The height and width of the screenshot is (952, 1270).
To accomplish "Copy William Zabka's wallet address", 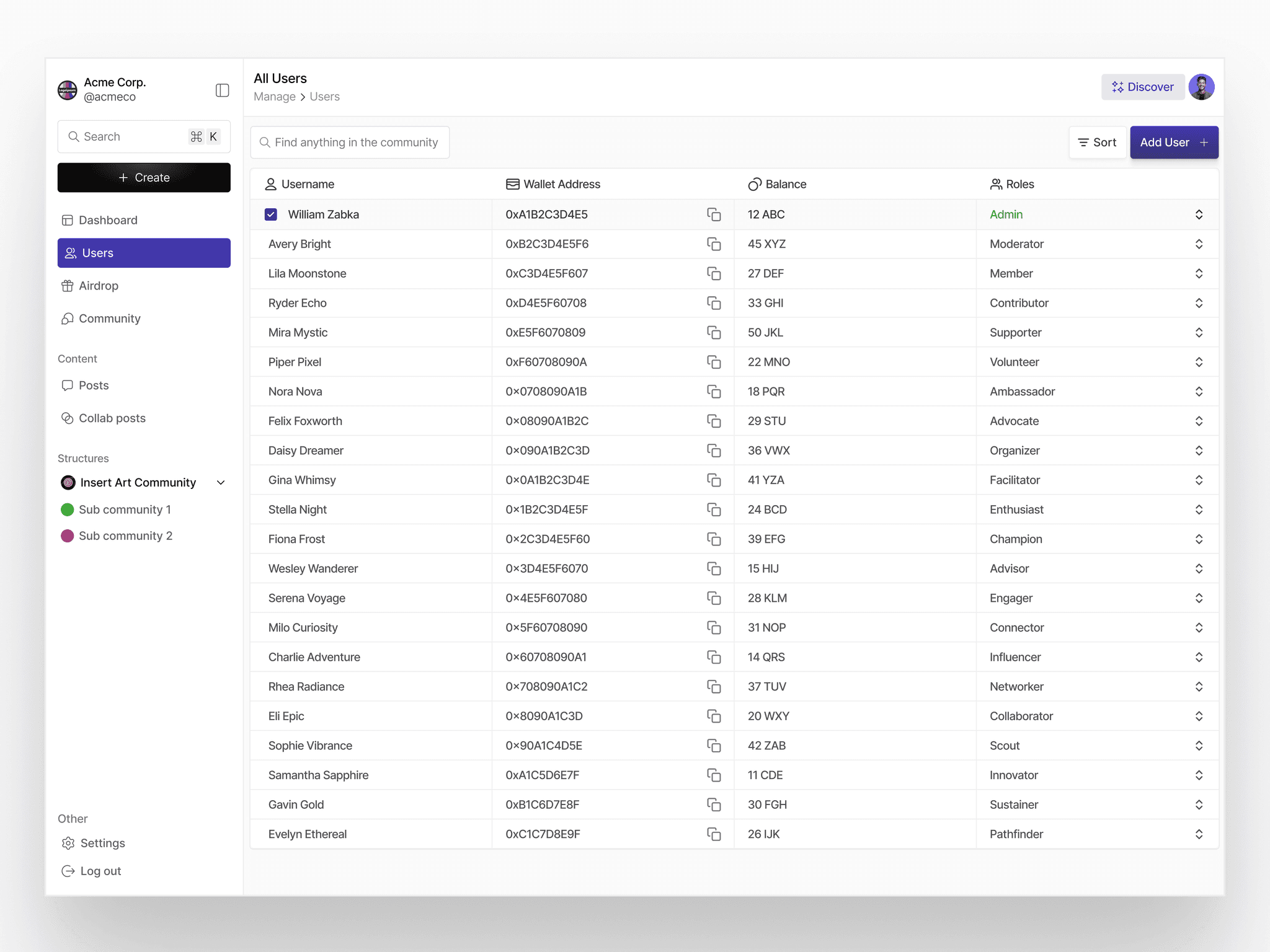I will (714, 214).
